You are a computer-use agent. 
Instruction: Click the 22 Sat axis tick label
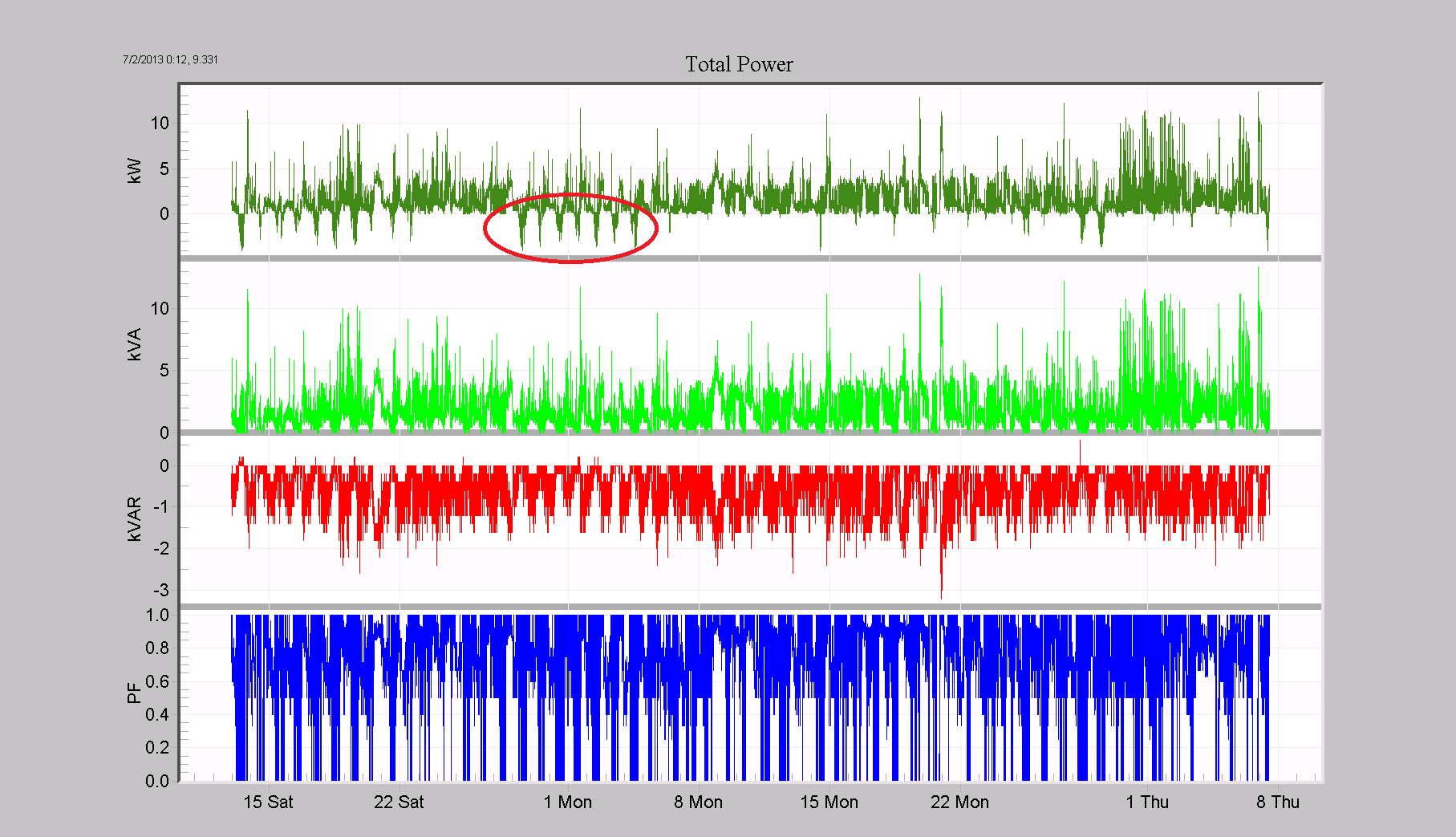pos(400,802)
